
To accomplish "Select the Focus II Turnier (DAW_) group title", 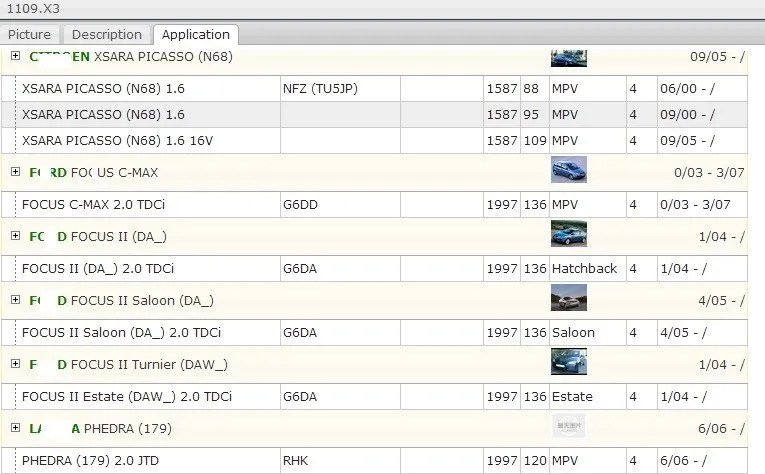I will click(128, 364).
